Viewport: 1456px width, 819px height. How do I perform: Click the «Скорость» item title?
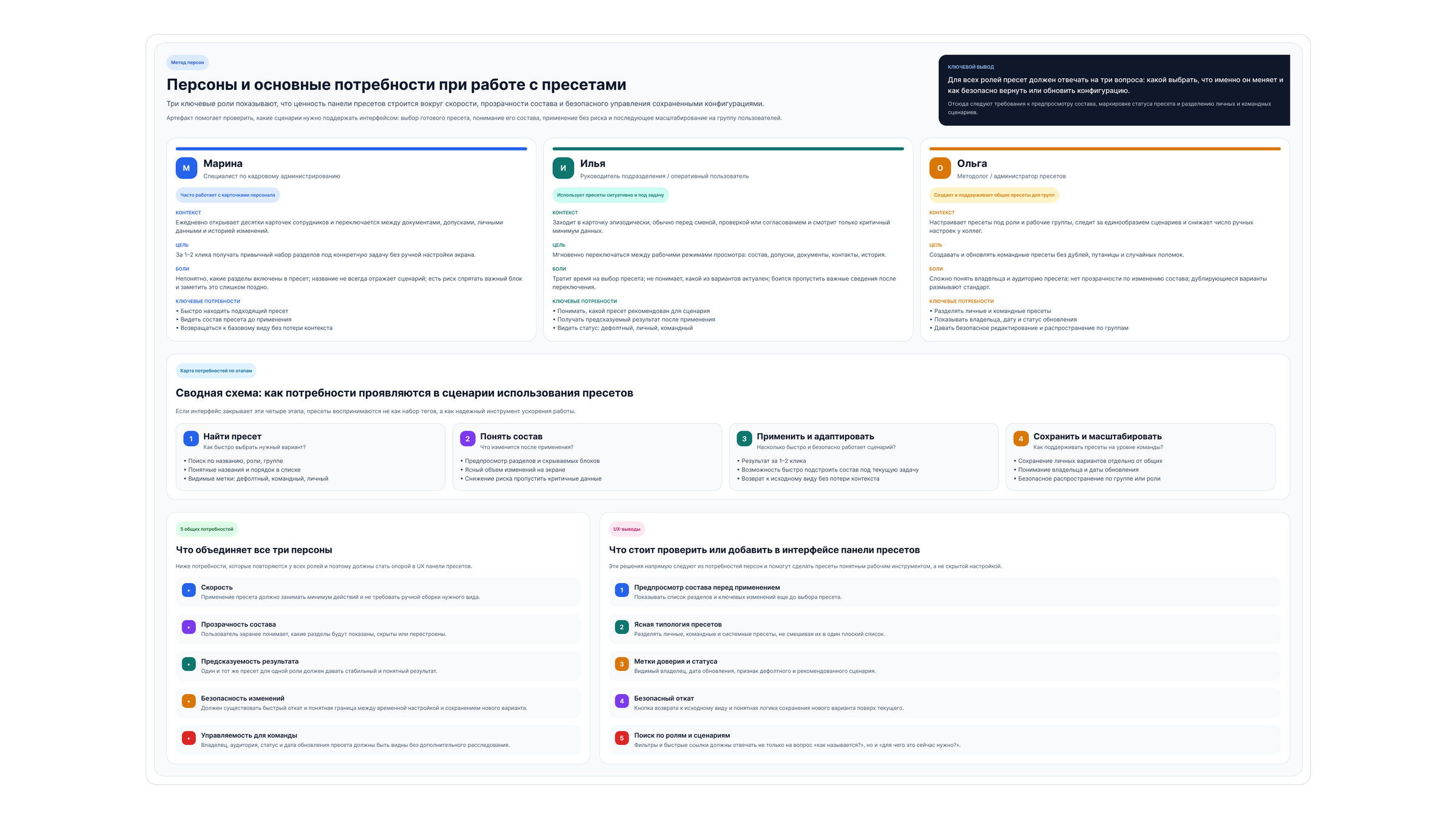coord(217,587)
